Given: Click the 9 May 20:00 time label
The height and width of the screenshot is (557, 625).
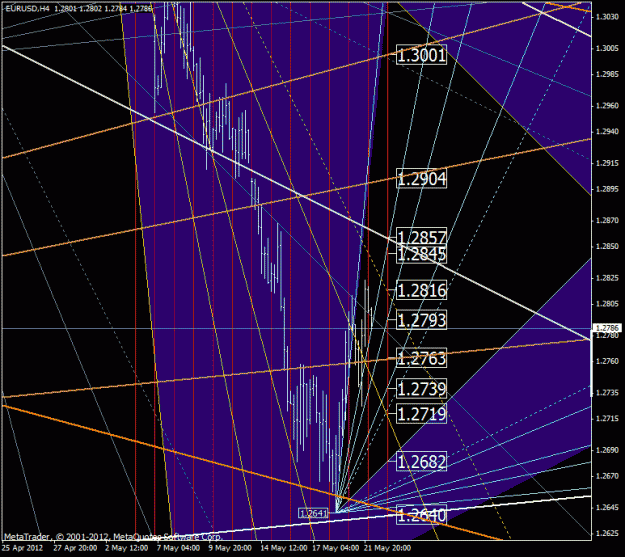Looking at the screenshot, I should 230,548.
